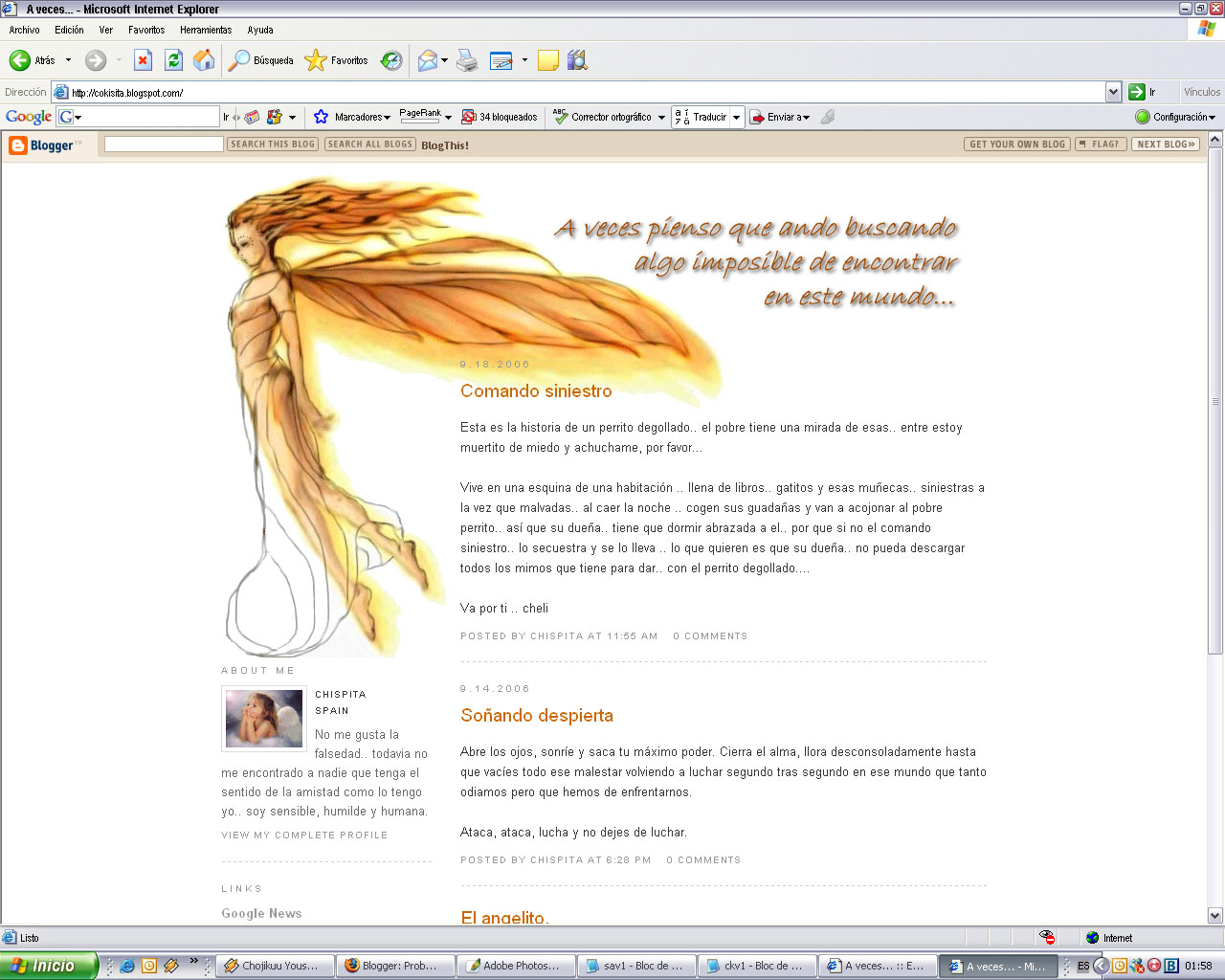Open the Favoritos star panel
The image size is (1225, 980).
(x=336, y=60)
